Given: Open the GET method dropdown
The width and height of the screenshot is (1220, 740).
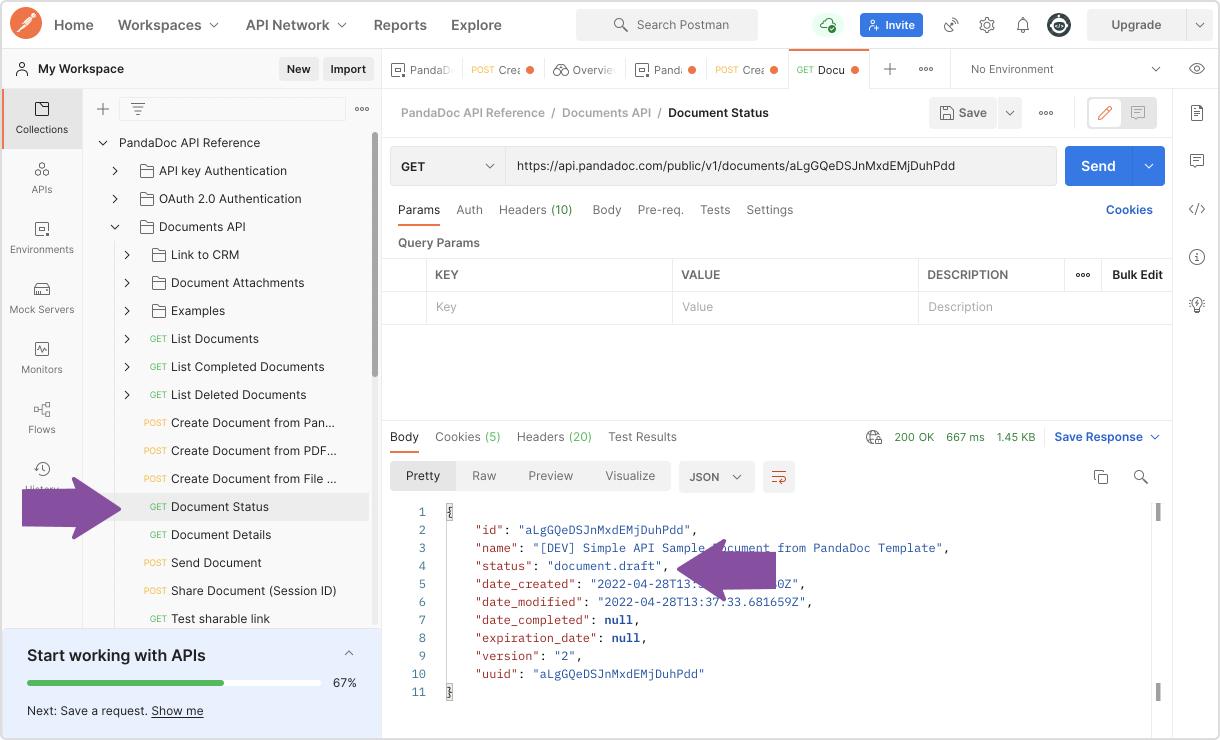Looking at the screenshot, I should pyautogui.click(x=447, y=166).
